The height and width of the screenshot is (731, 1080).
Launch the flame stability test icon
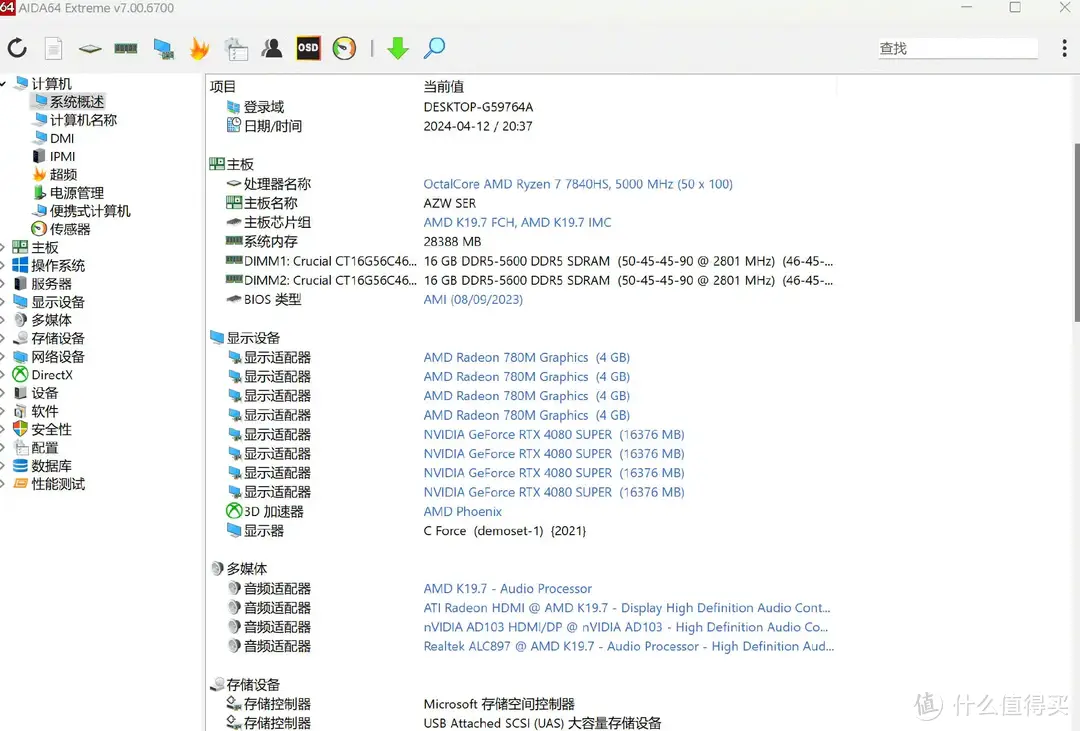point(199,48)
